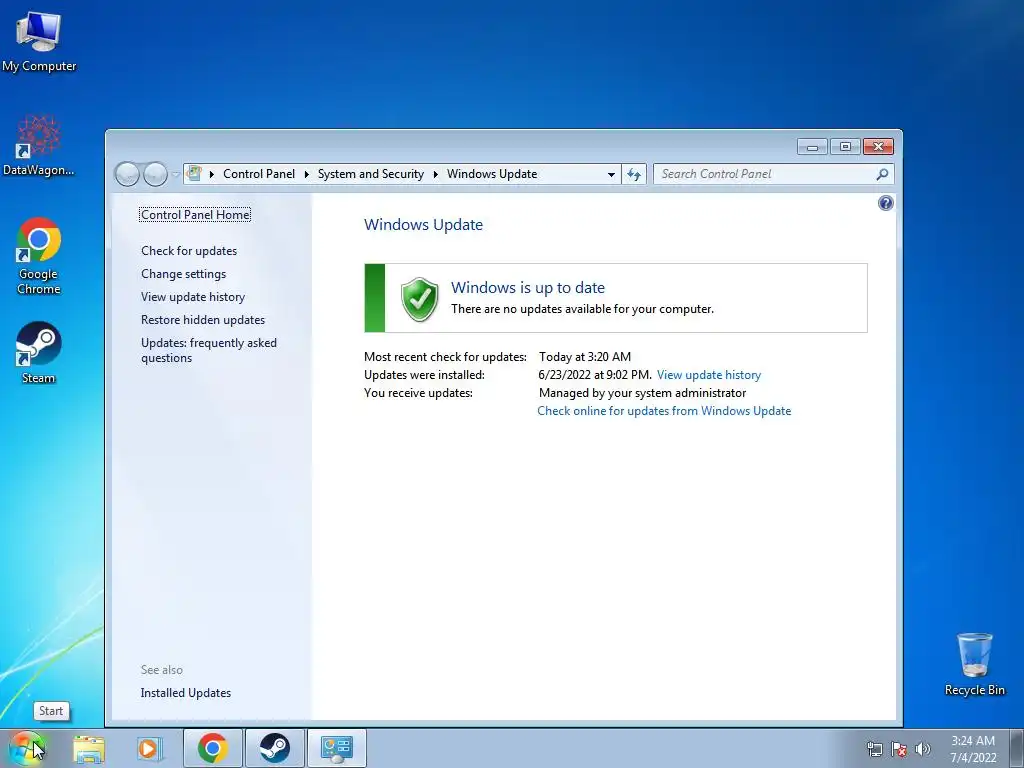1024x768 pixels.
Task: Expand arrow after System and Security breadcrumb
Action: click(436, 174)
